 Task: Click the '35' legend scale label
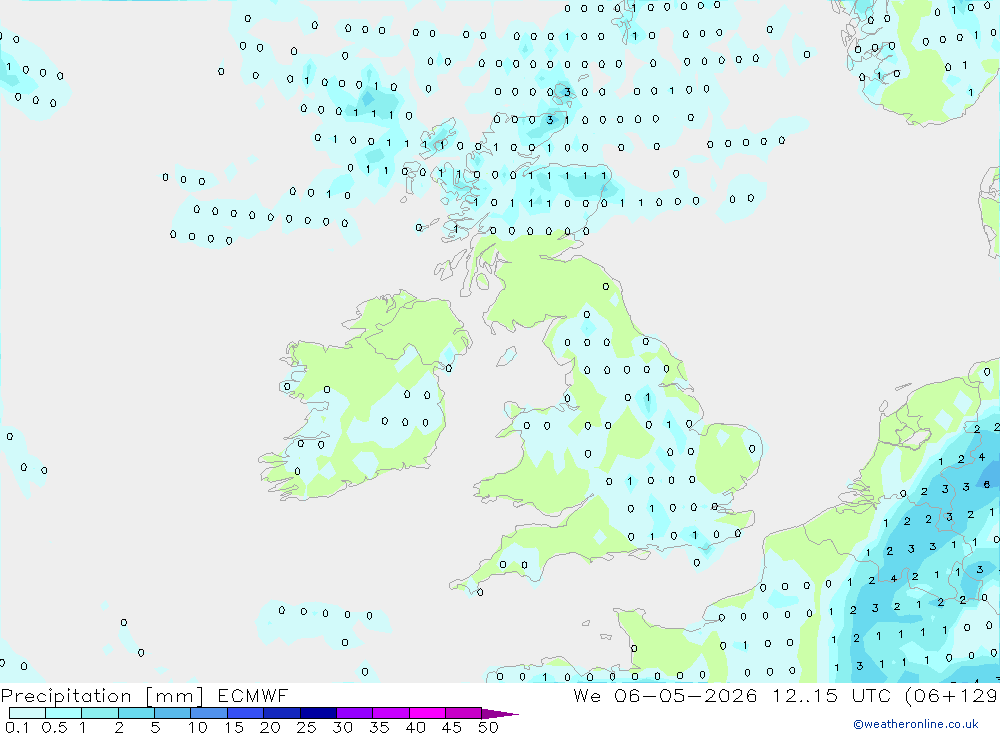(x=379, y=727)
